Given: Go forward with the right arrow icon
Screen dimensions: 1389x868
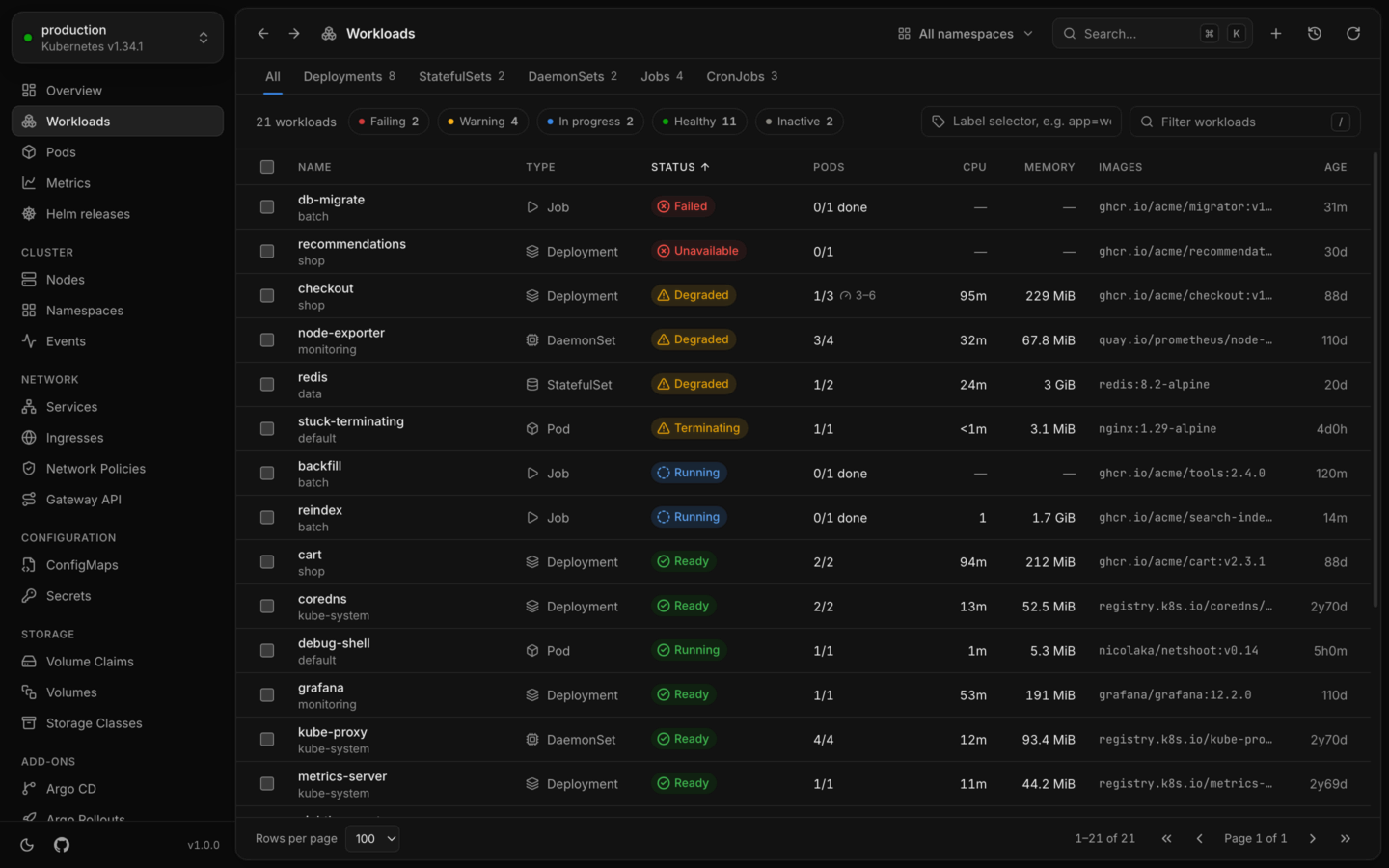Looking at the screenshot, I should pos(294,34).
